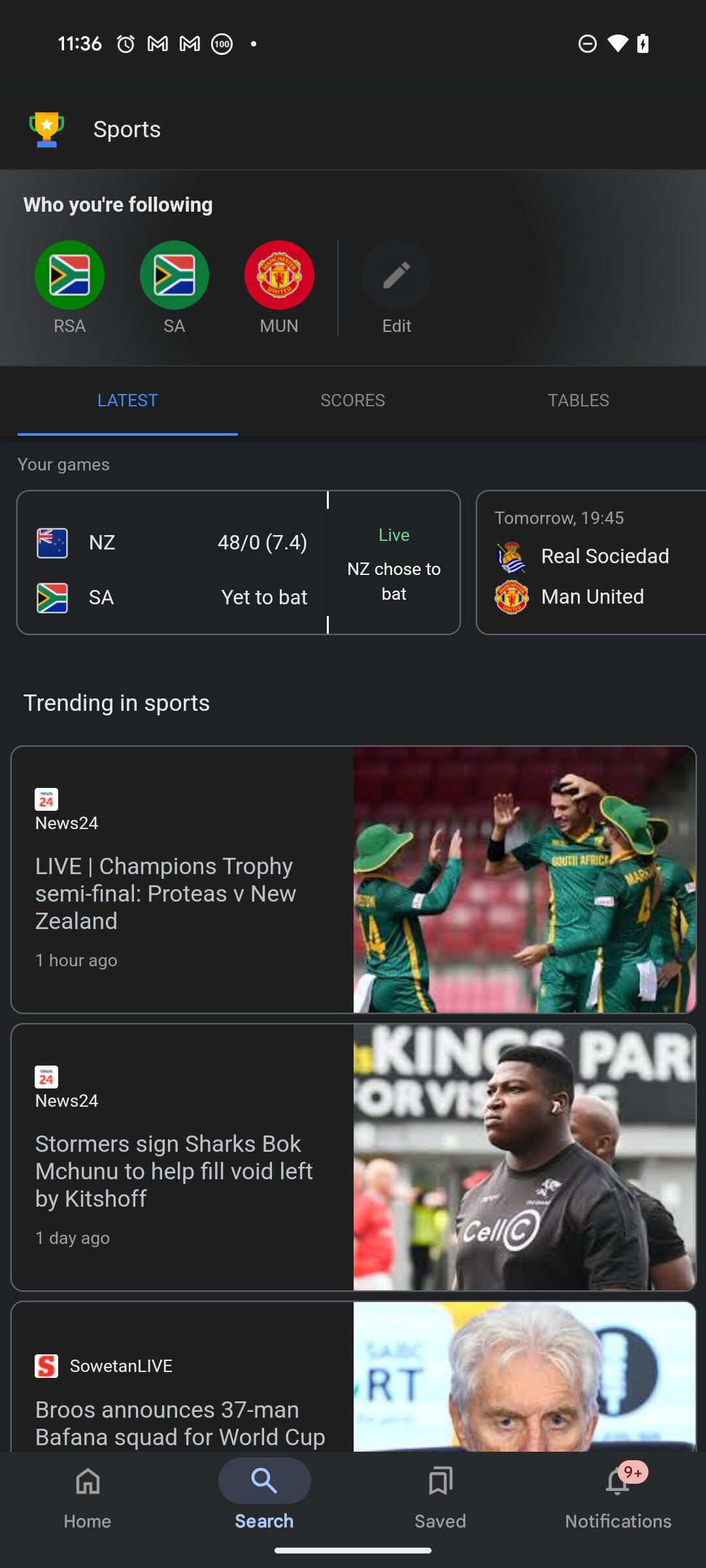This screenshot has height=1568, width=706.
Task: Select the LATEST tab
Action: tap(127, 400)
